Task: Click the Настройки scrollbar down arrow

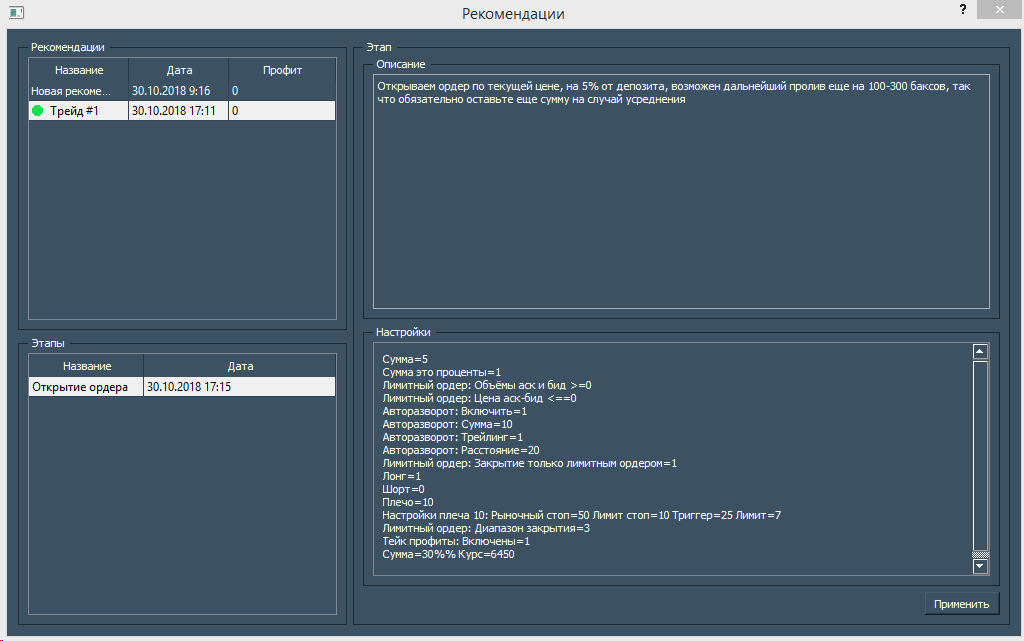Action: point(980,567)
